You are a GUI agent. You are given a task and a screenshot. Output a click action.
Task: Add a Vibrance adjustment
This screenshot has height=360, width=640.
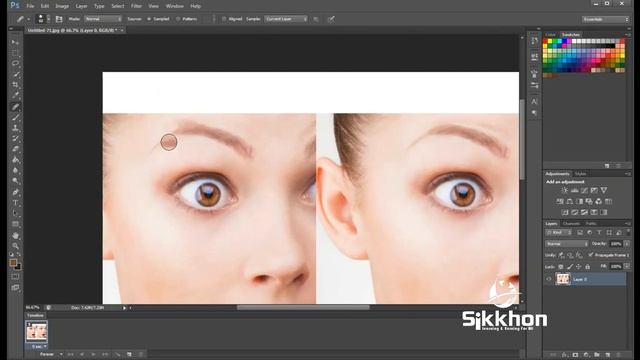(604, 191)
